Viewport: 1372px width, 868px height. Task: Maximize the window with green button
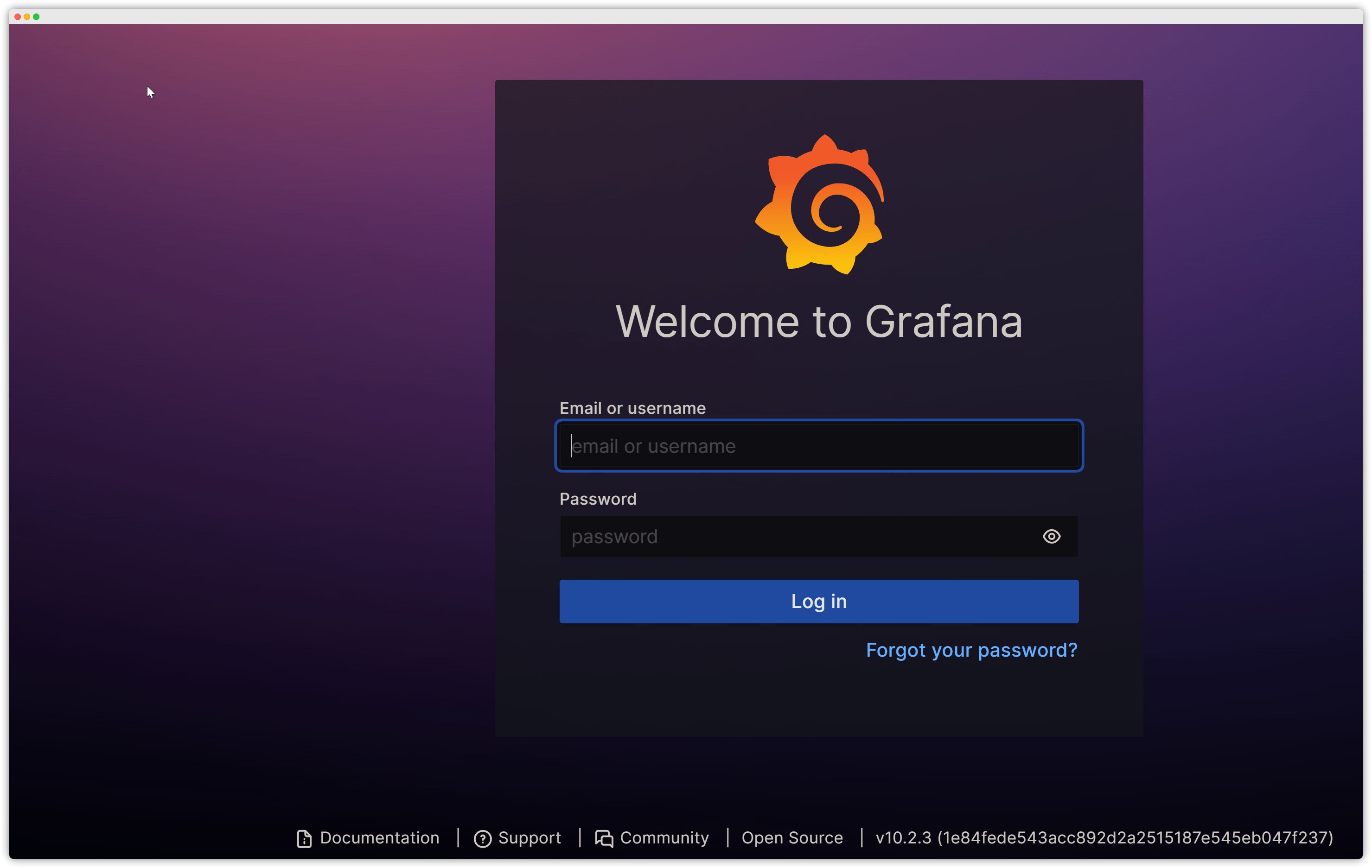point(36,17)
